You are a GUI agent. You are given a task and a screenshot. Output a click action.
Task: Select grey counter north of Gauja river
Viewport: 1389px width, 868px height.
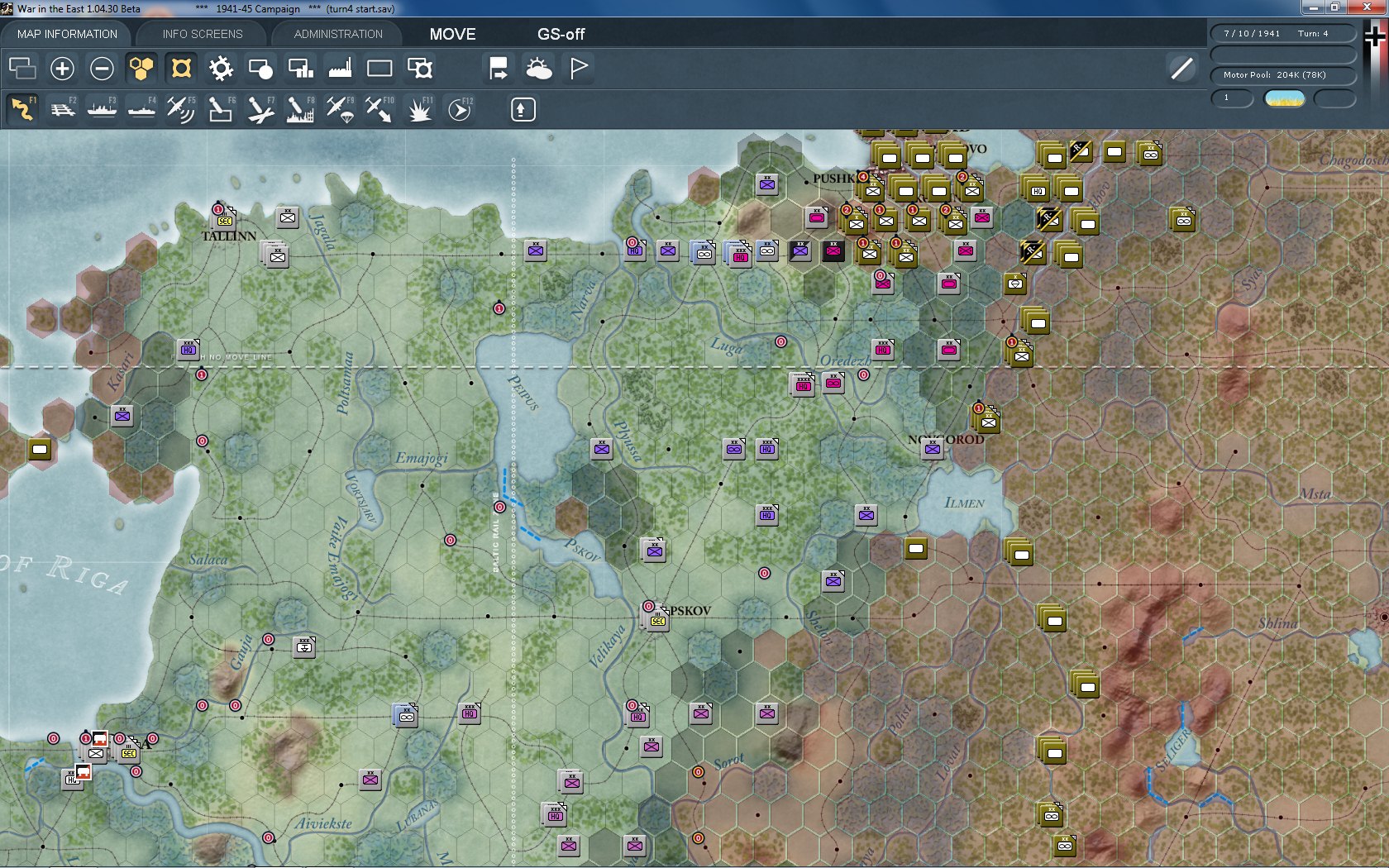click(304, 646)
